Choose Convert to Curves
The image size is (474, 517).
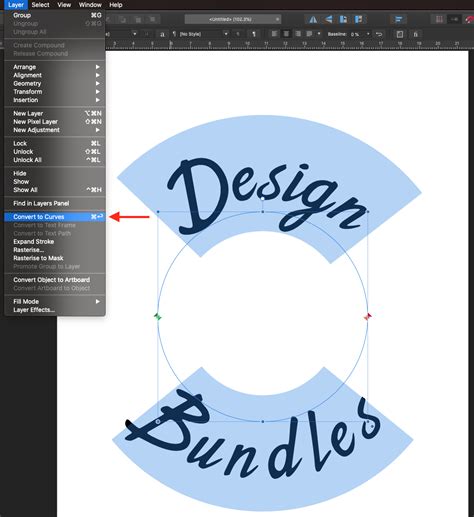55,217
